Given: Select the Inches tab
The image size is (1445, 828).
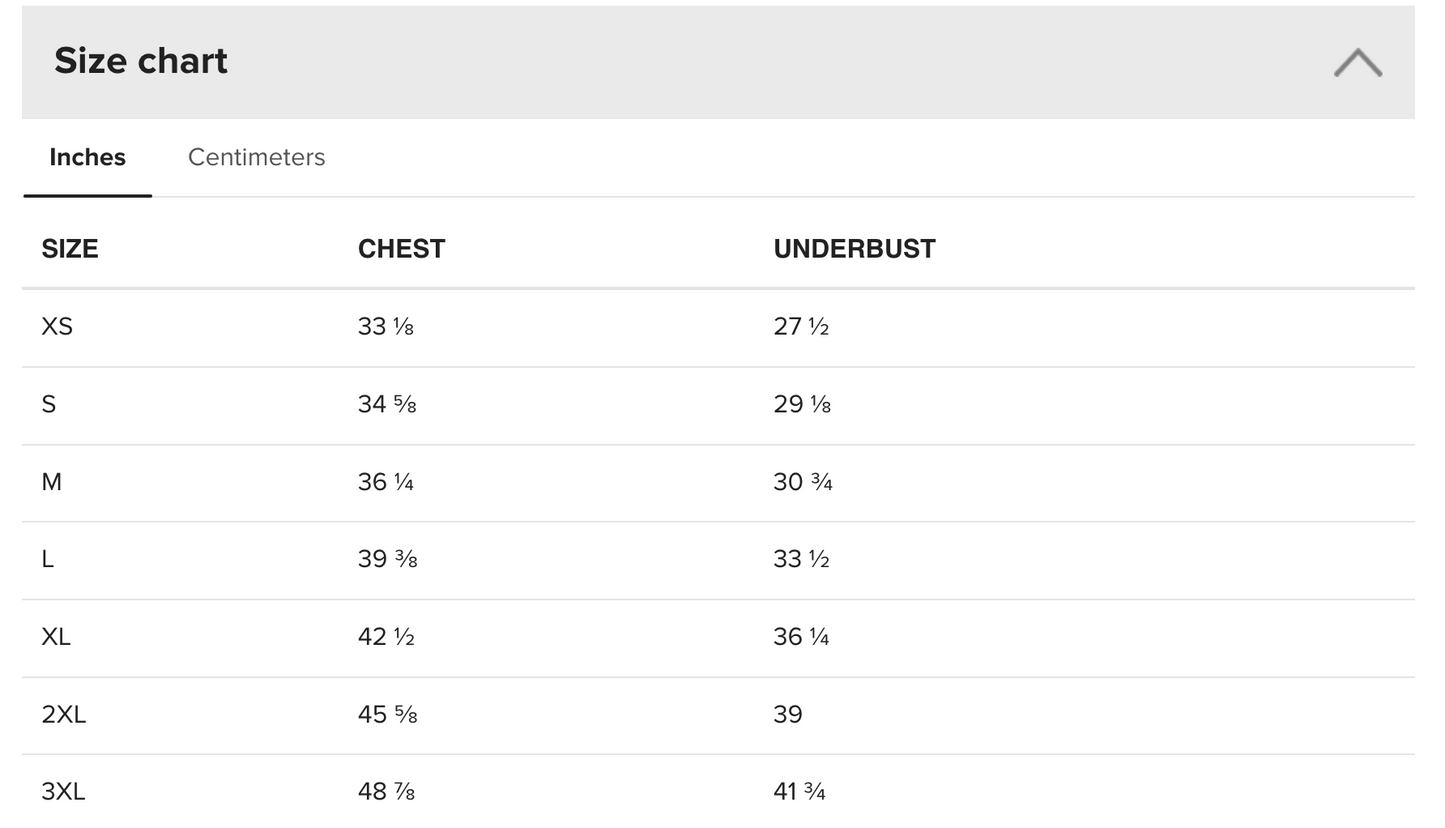Looking at the screenshot, I should (87, 157).
